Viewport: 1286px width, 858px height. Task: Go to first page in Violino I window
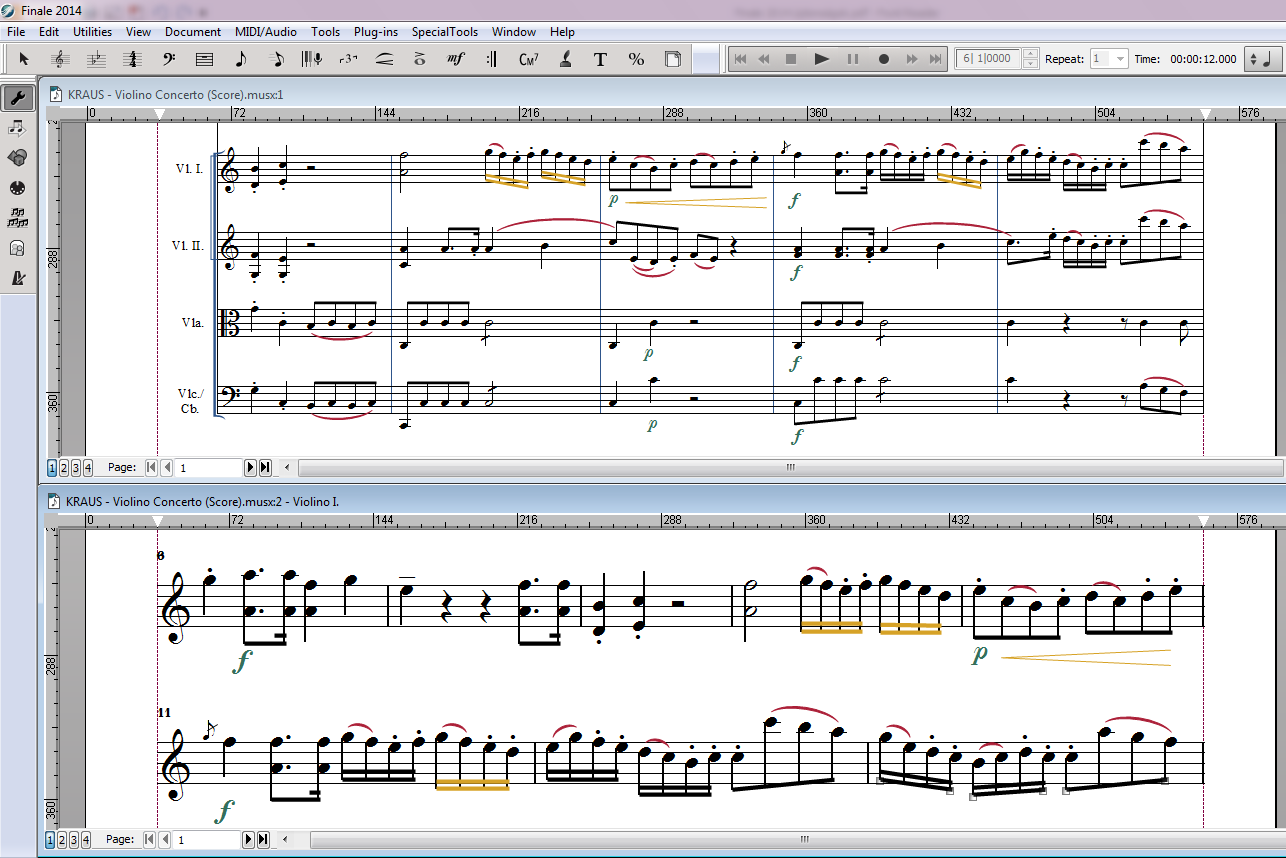click(x=151, y=839)
